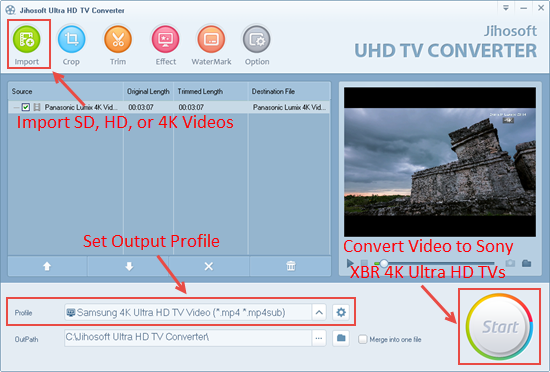Remove selected file with X button
Screen dimensions: 550x372
pos(209,266)
